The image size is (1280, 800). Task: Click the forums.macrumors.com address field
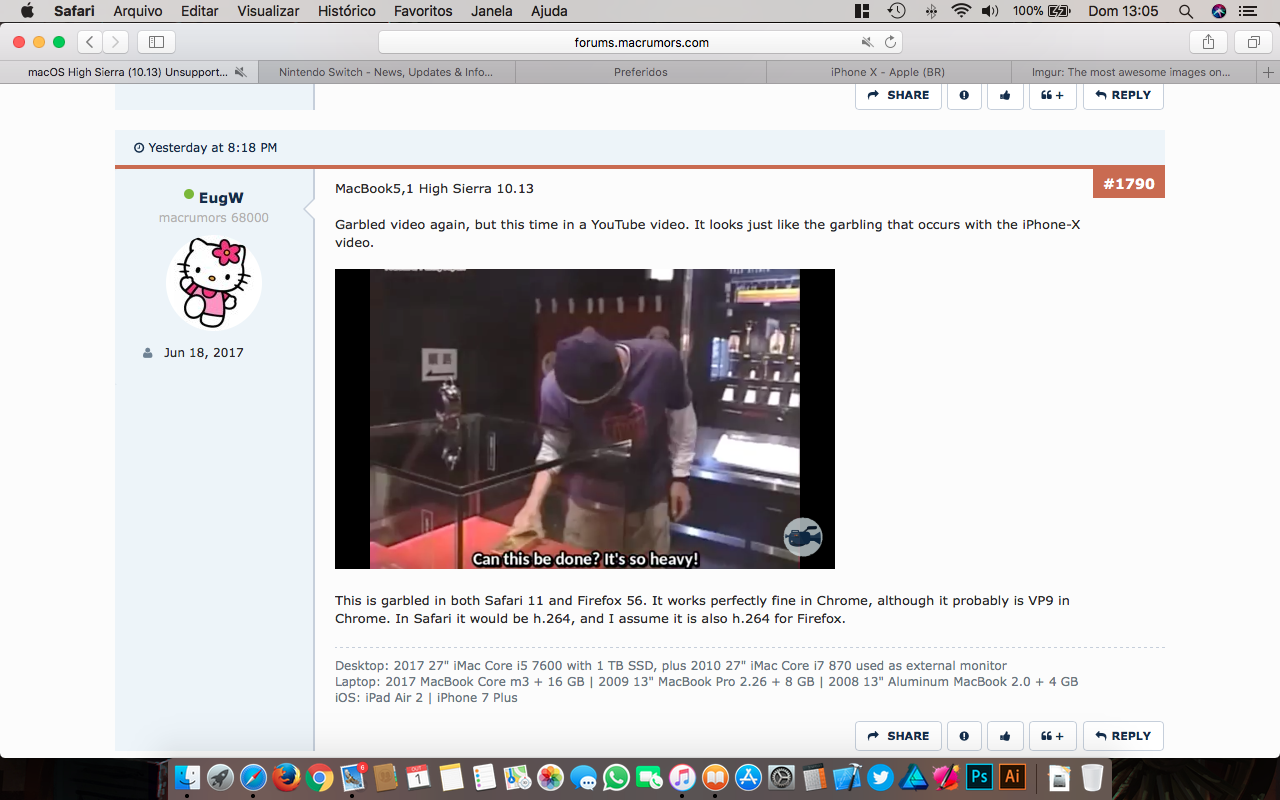click(641, 42)
